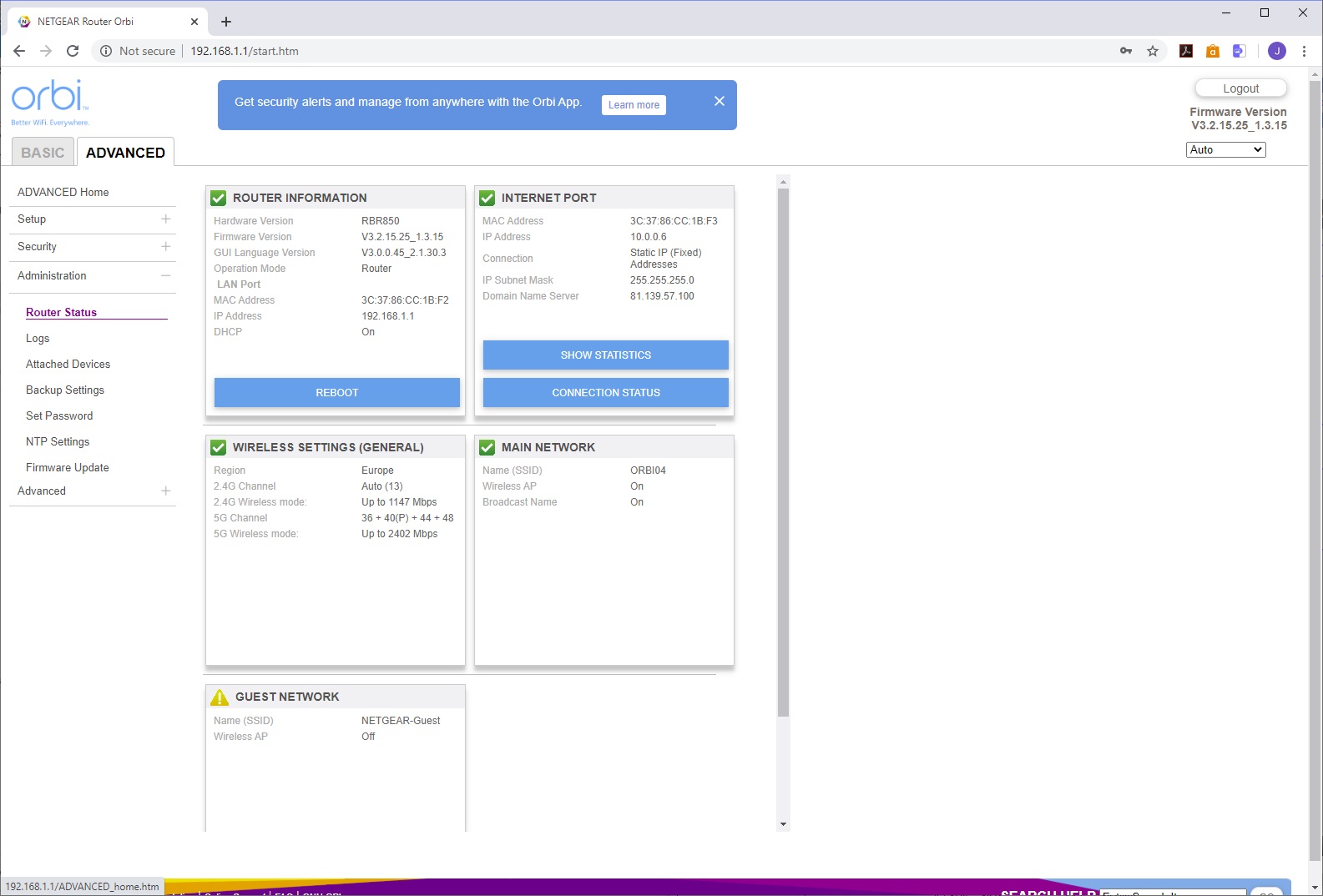Click the browser page scrollbar
Viewport: 1323px width, 896px height.
(x=1315, y=471)
